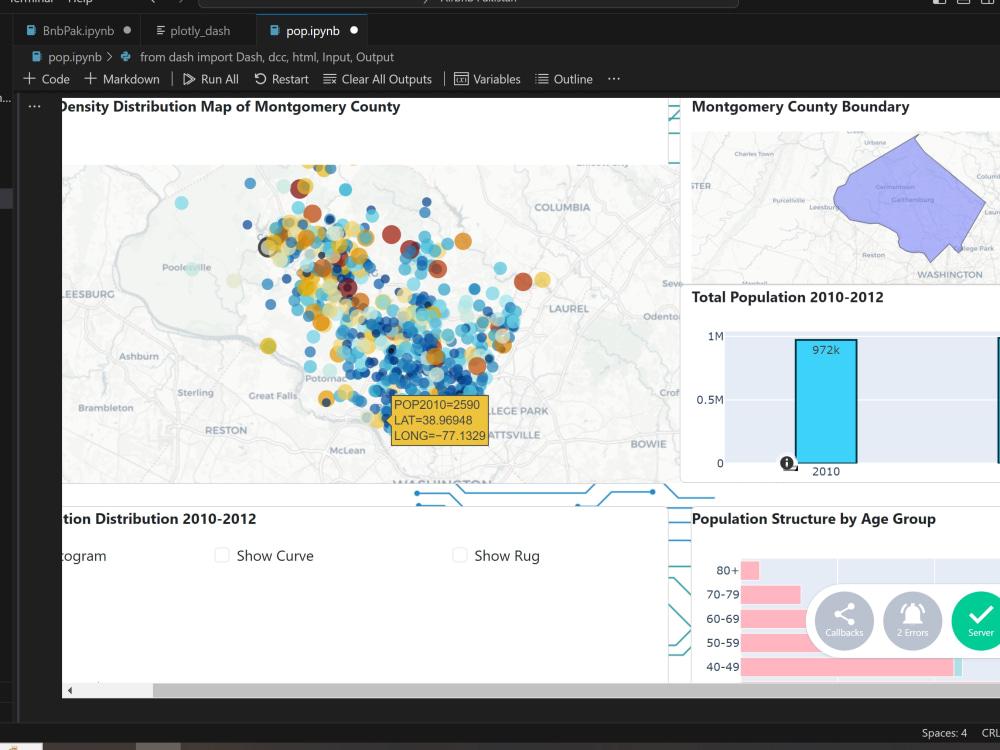The height and width of the screenshot is (750, 1000).
Task: Show the notebook Outline
Action: pyautogui.click(x=564, y=79)
